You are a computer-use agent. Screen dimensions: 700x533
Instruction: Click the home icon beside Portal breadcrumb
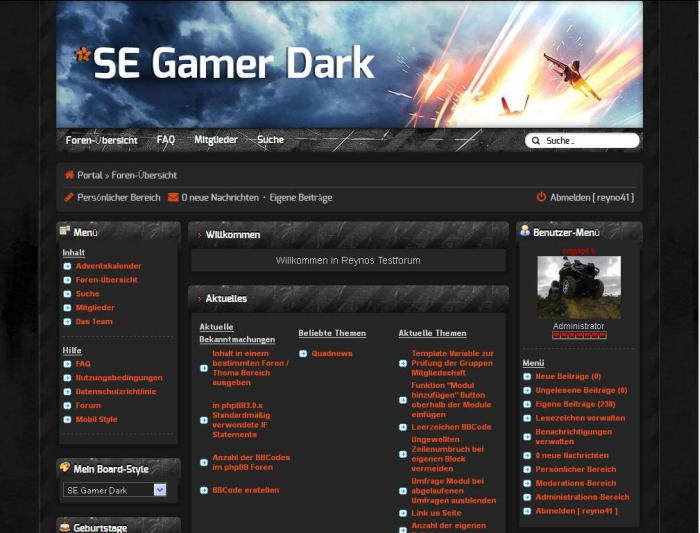point(69,175)
